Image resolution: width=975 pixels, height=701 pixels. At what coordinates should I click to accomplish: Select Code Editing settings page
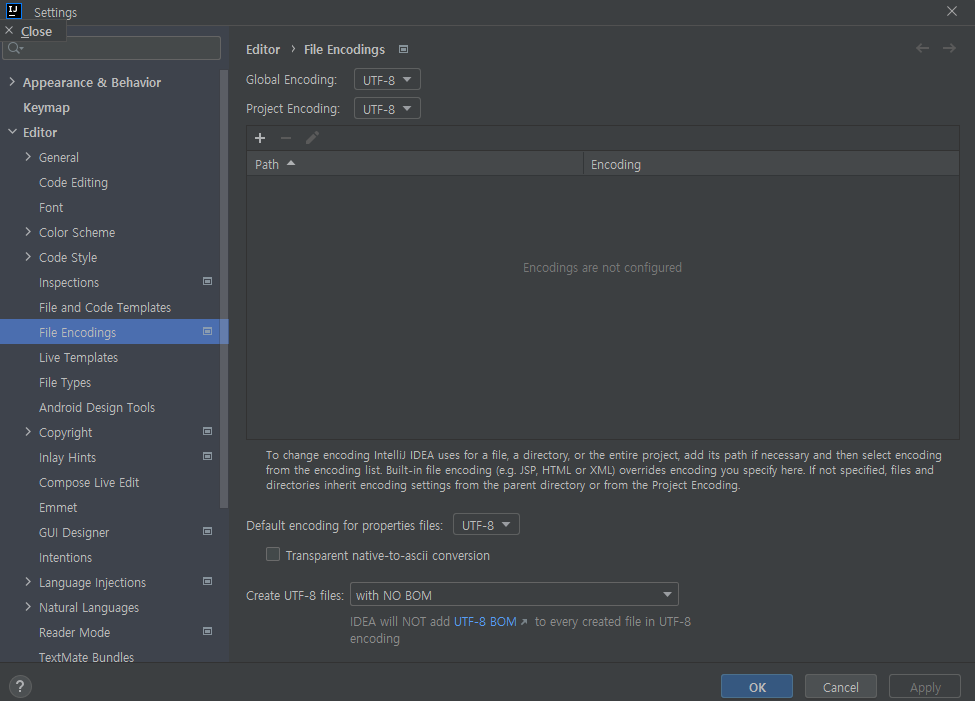[73, 182]
